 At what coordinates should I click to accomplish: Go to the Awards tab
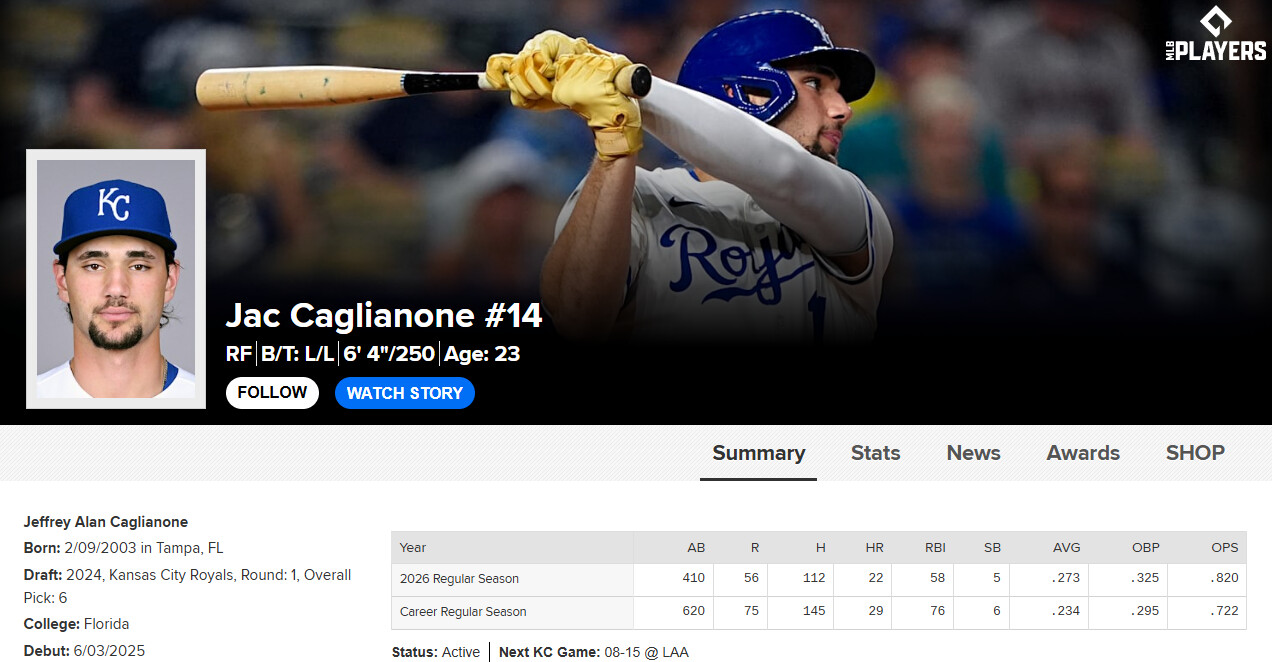pos(1083,453)
